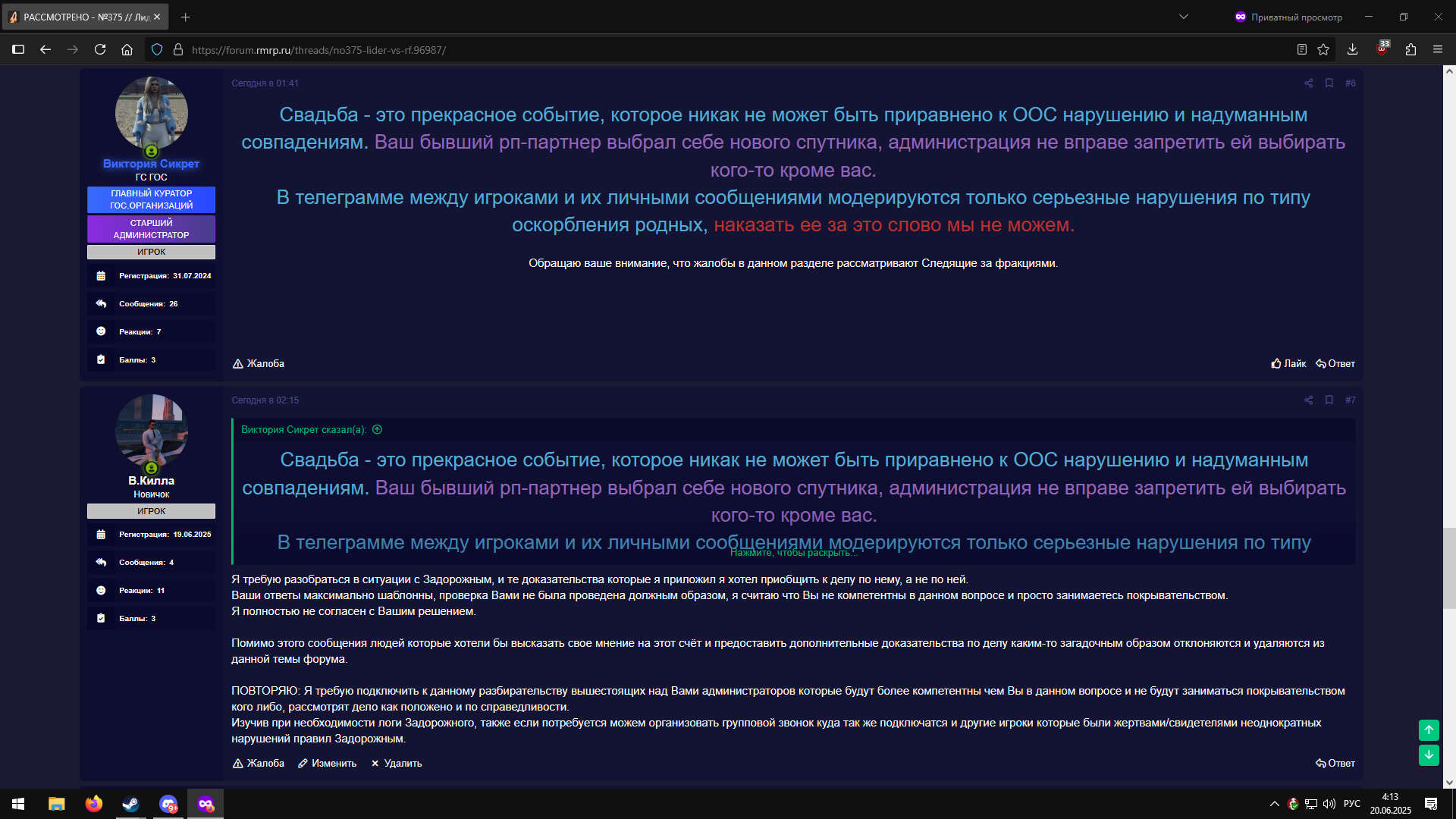Click green scroll-to-bottom arrow button
The height and width of the screenshot is (819, 1456).
pos(1429,755)
